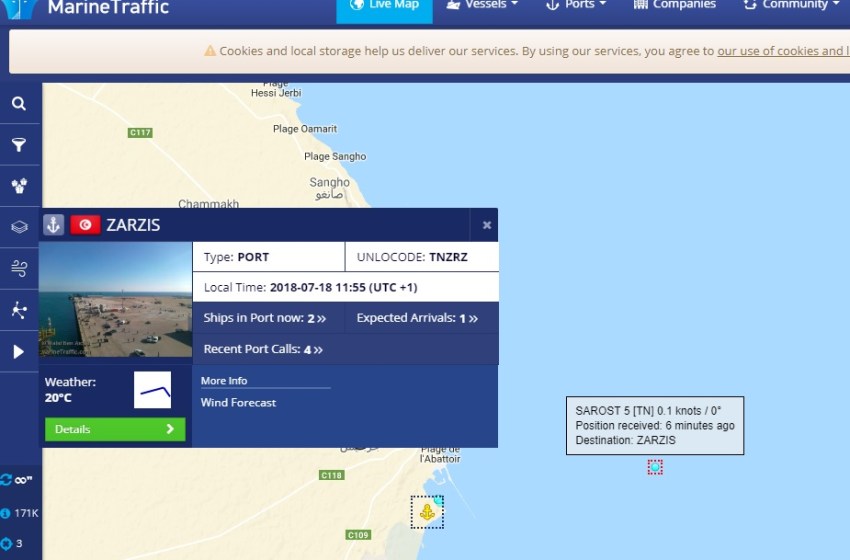Image resolution: width=850 pixels, height=560 pixels.
Task: Click the wind direction weather icon
Action: tap(152, 390)
